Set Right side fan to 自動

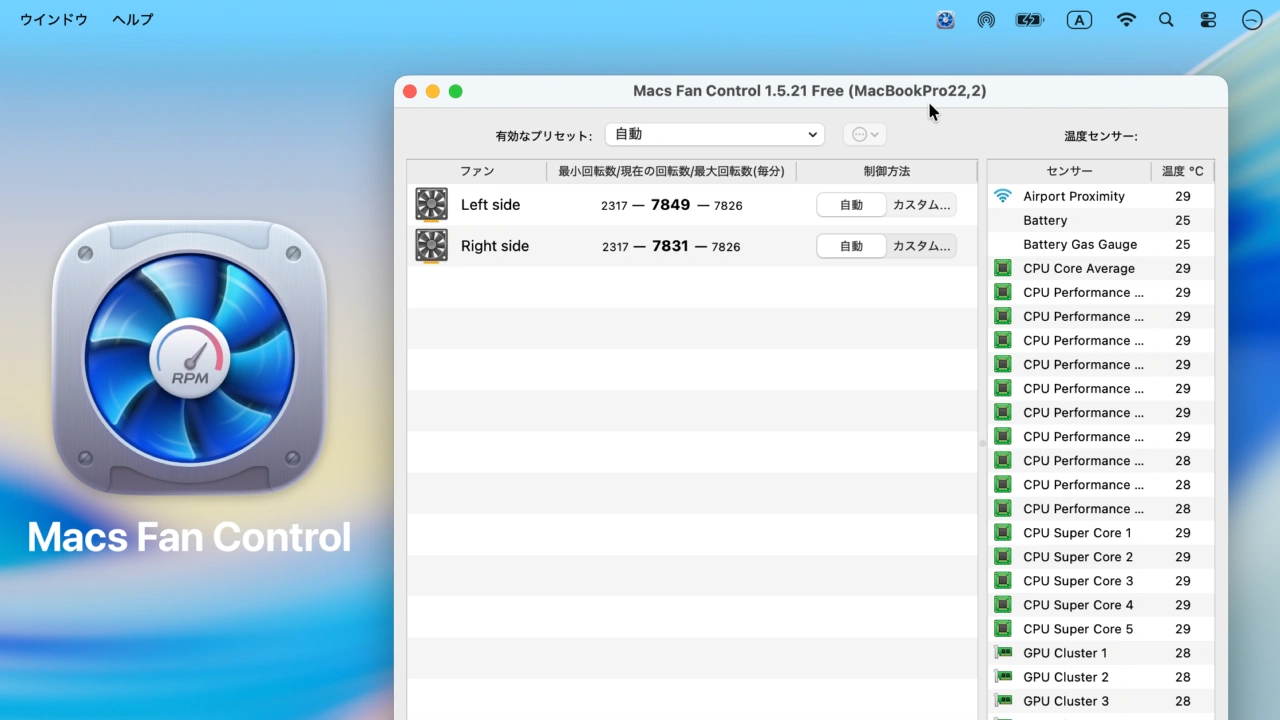tap(851, 246)
